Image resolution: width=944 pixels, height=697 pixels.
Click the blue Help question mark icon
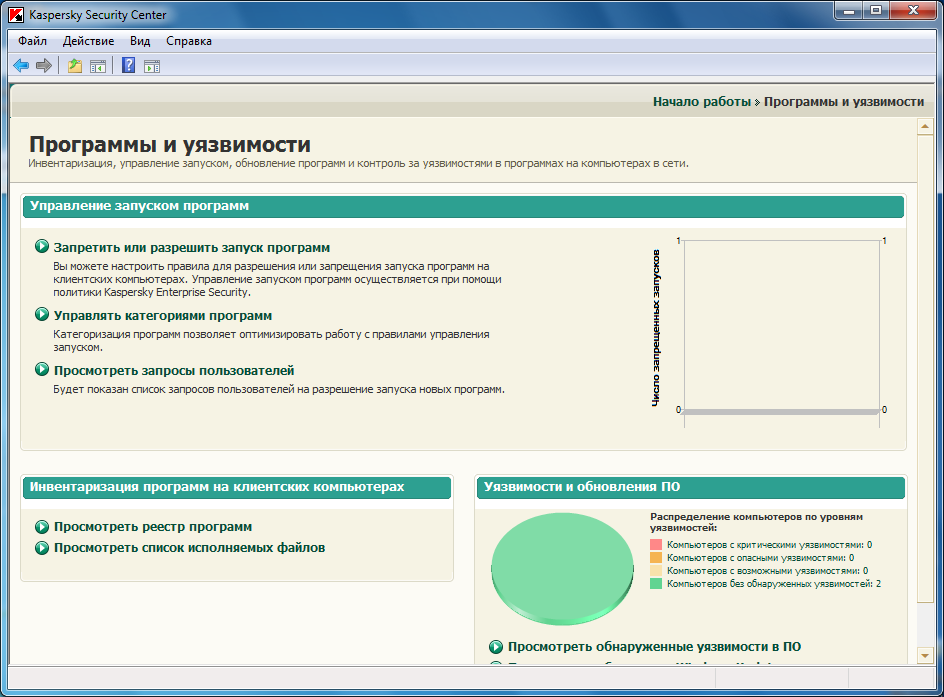coord(128,66)
